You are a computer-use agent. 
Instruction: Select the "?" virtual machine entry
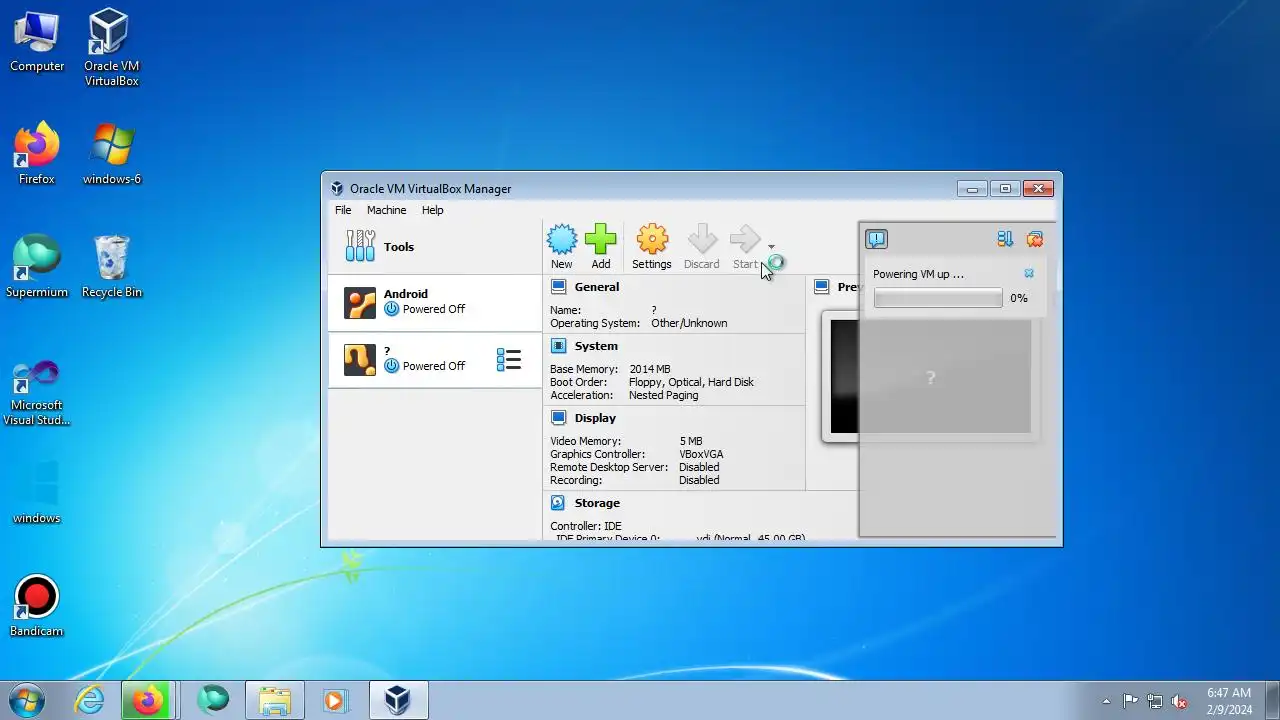coord(435,359)
